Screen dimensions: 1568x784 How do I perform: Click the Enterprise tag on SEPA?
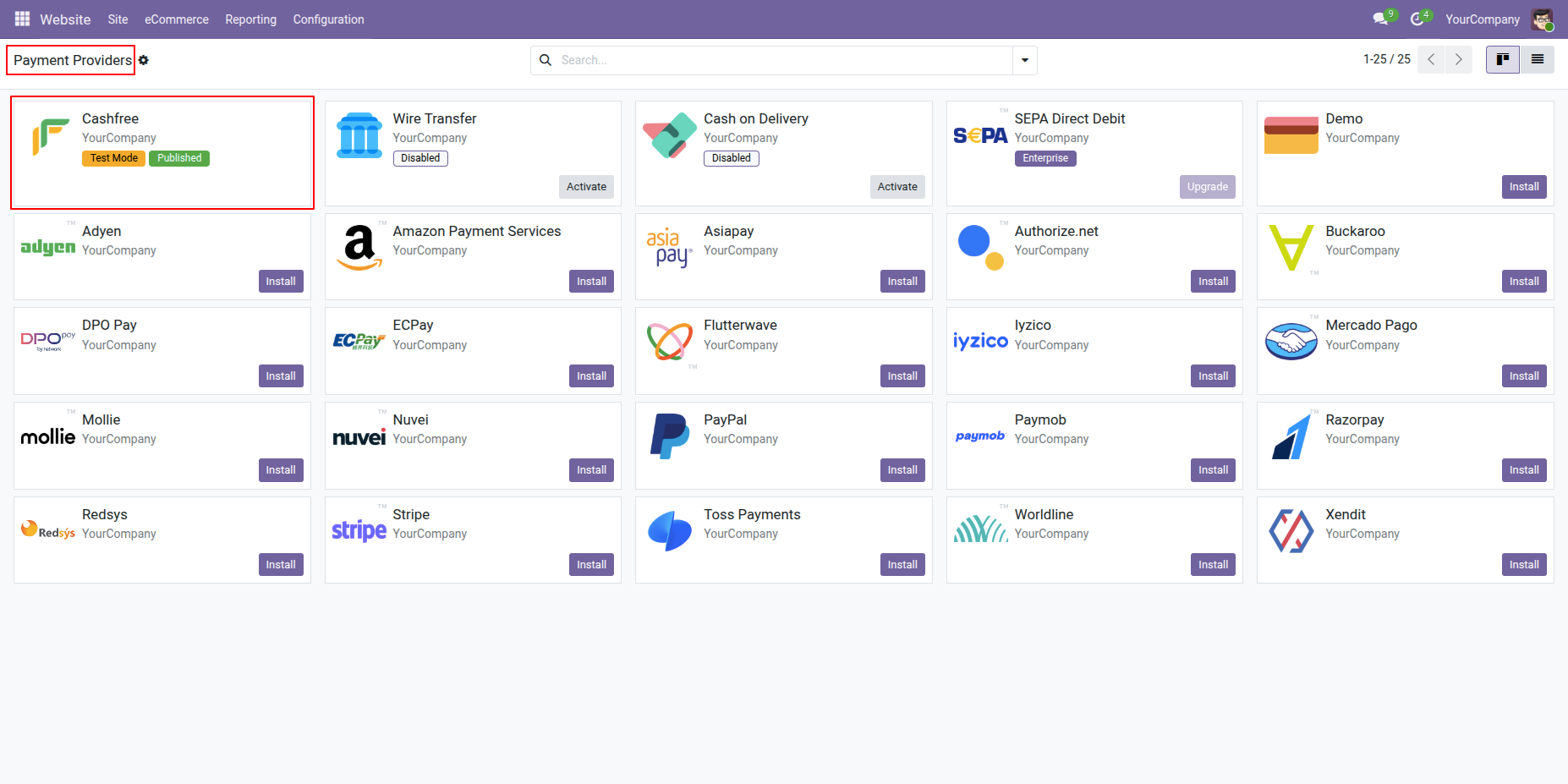(x=1045, y=158)
